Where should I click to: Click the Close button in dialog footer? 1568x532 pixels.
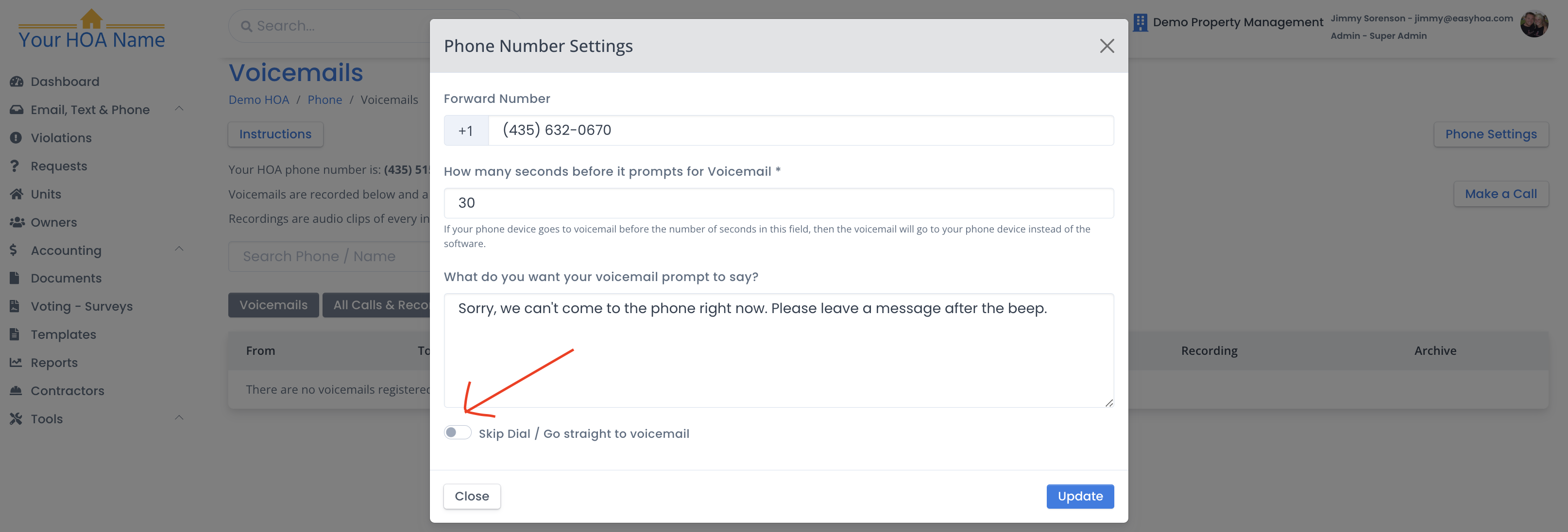(x=472, y=497)
